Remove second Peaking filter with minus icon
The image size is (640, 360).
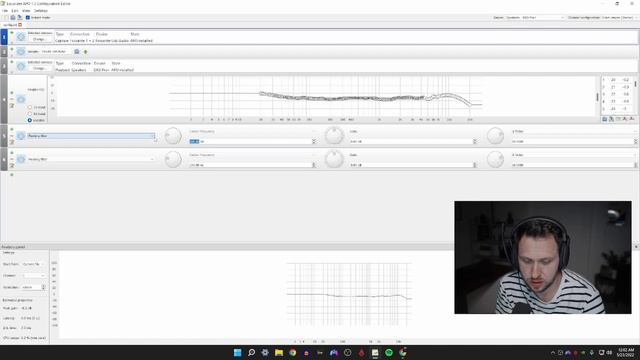12,159
